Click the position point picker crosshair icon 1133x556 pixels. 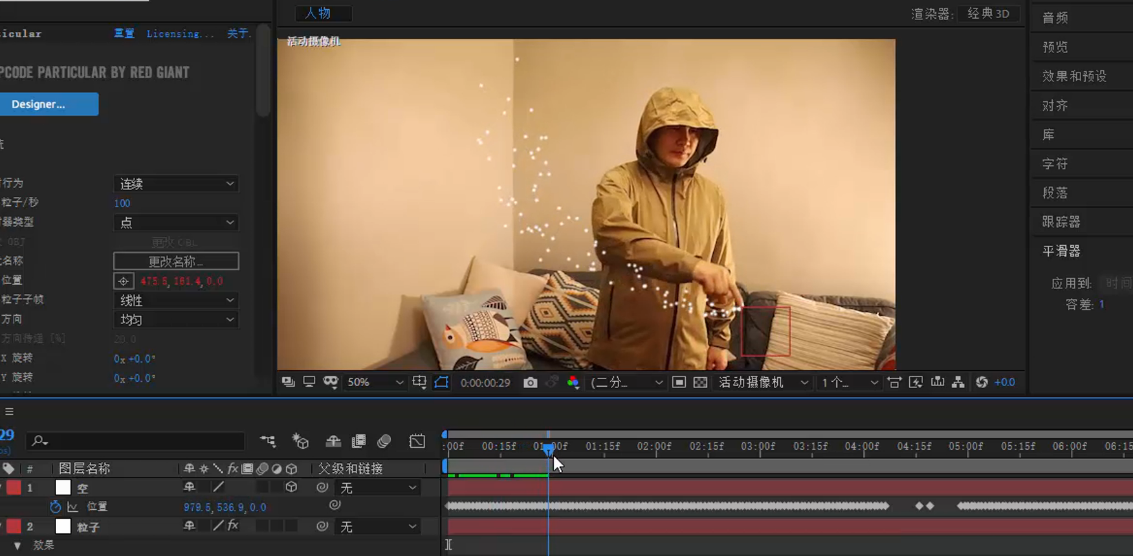tap(123, 281)
